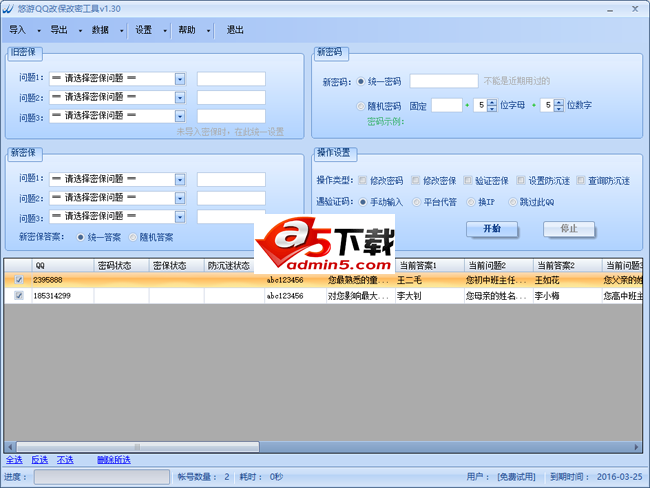
Task: Open the 设置 menu
Action: coord(143,30)
